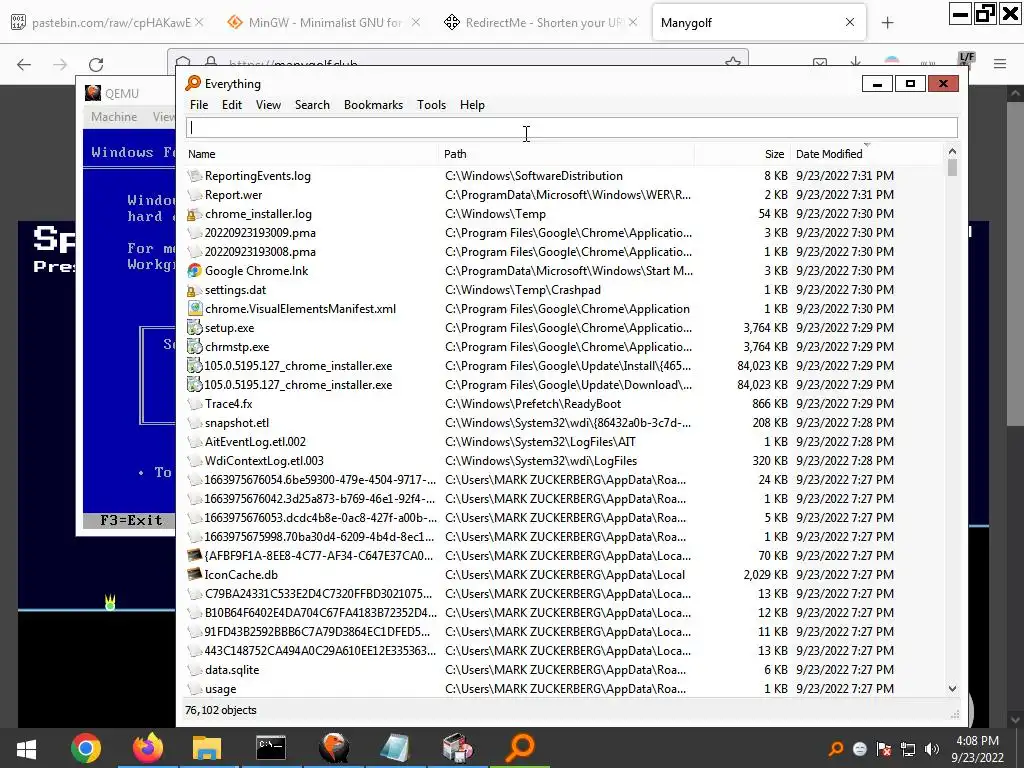The image size is (1024, 768).
Task: Sort results by the Path column header
Action: click(455, 154)
